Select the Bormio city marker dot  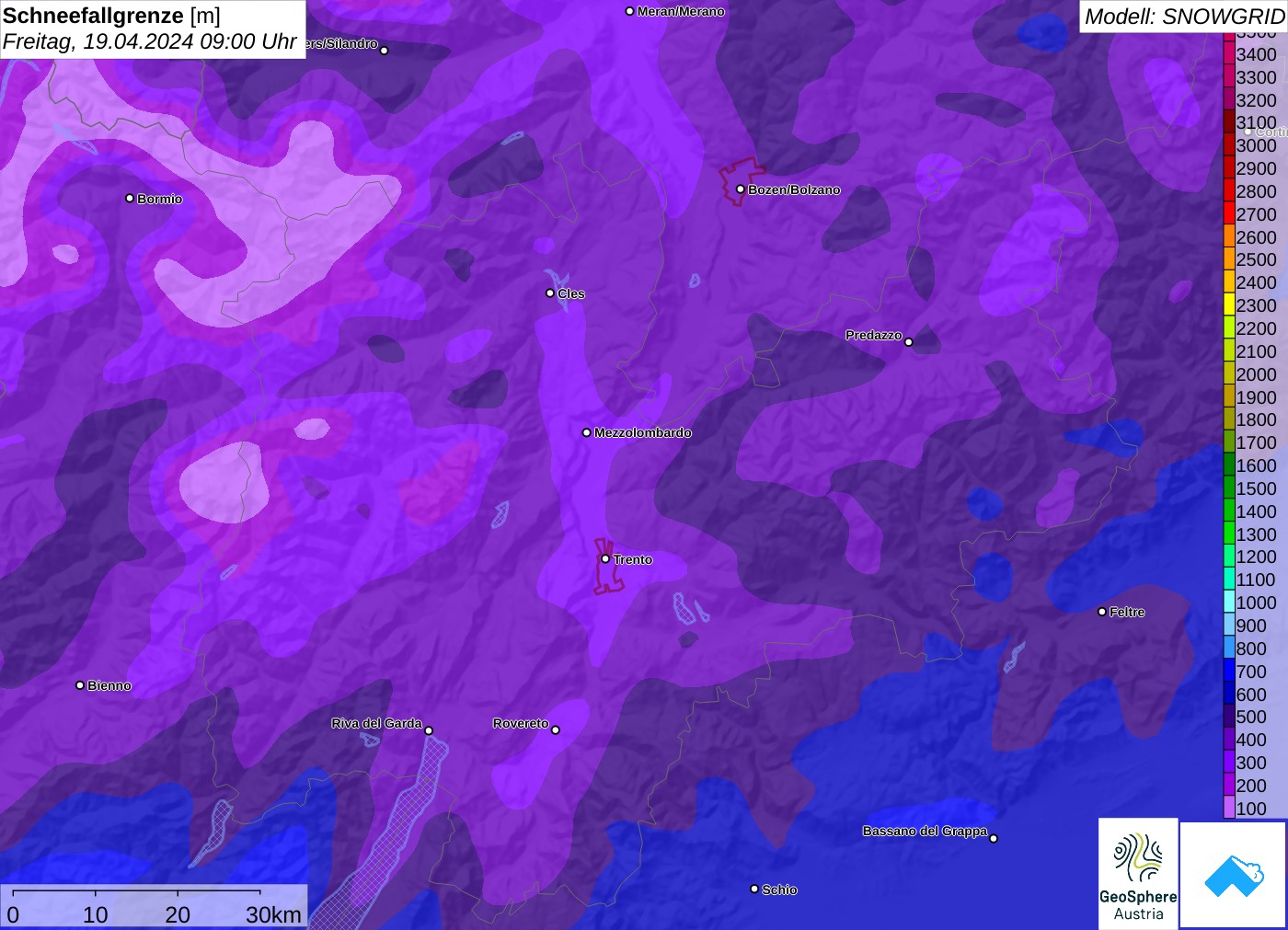(130, 198)
